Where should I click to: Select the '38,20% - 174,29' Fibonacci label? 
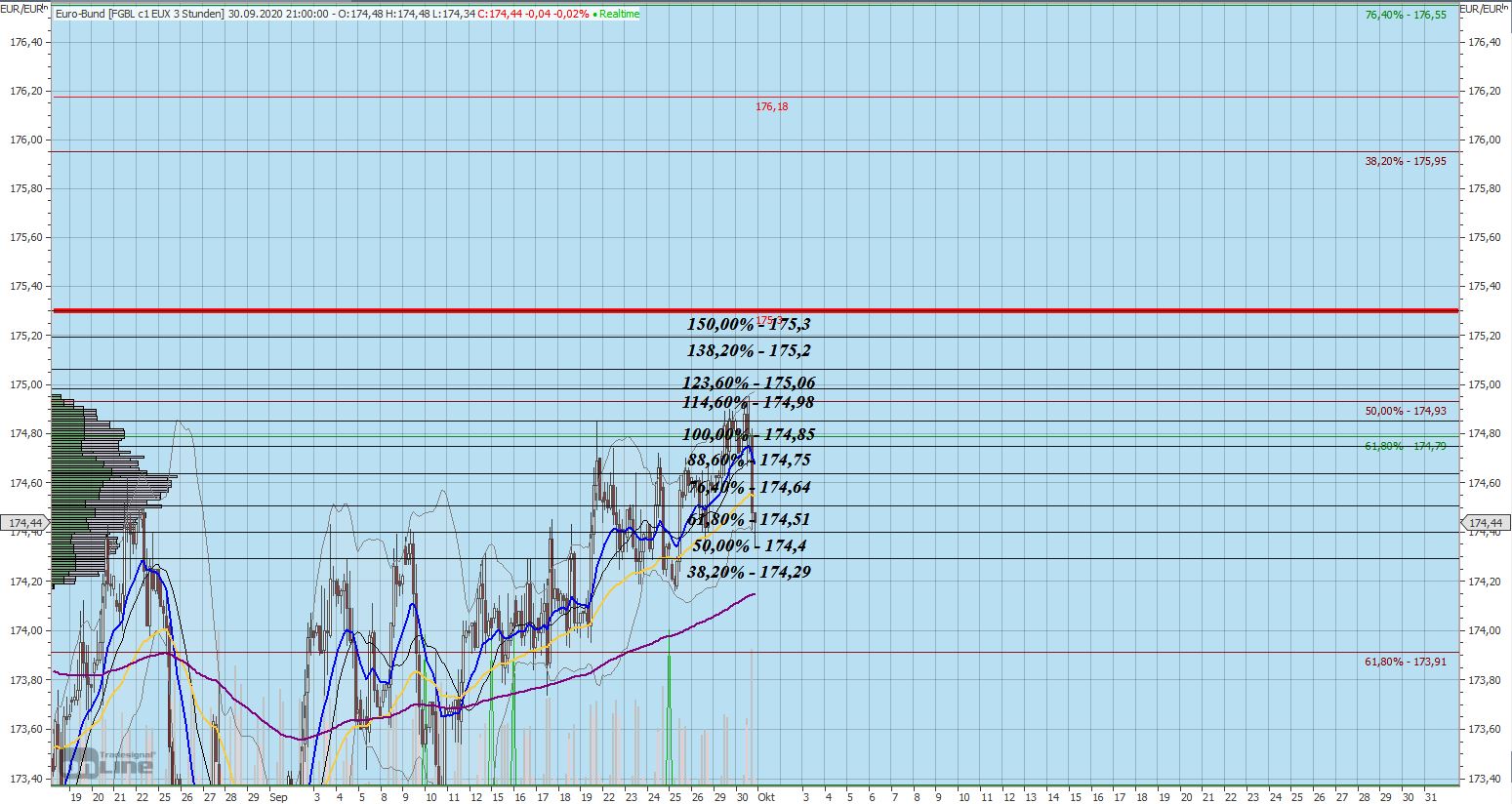tap(749, 572)
